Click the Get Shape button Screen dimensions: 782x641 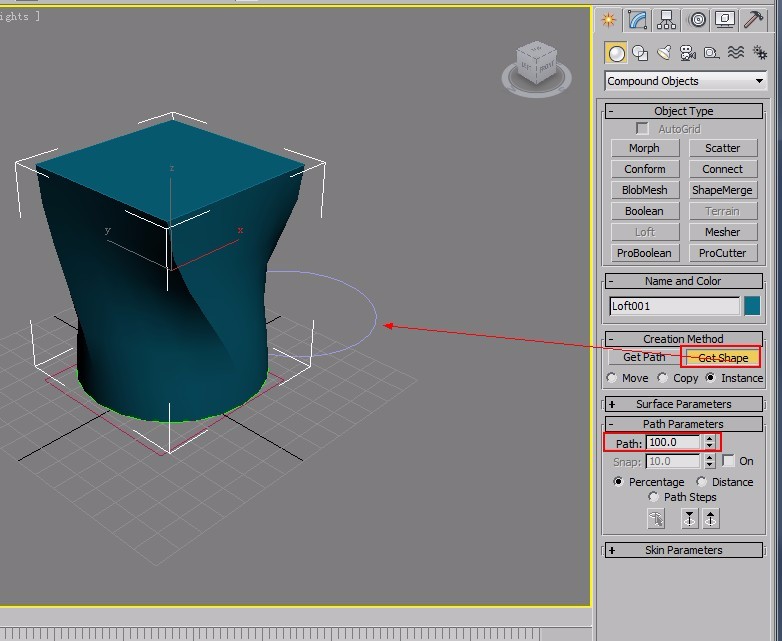pos(723,358)
